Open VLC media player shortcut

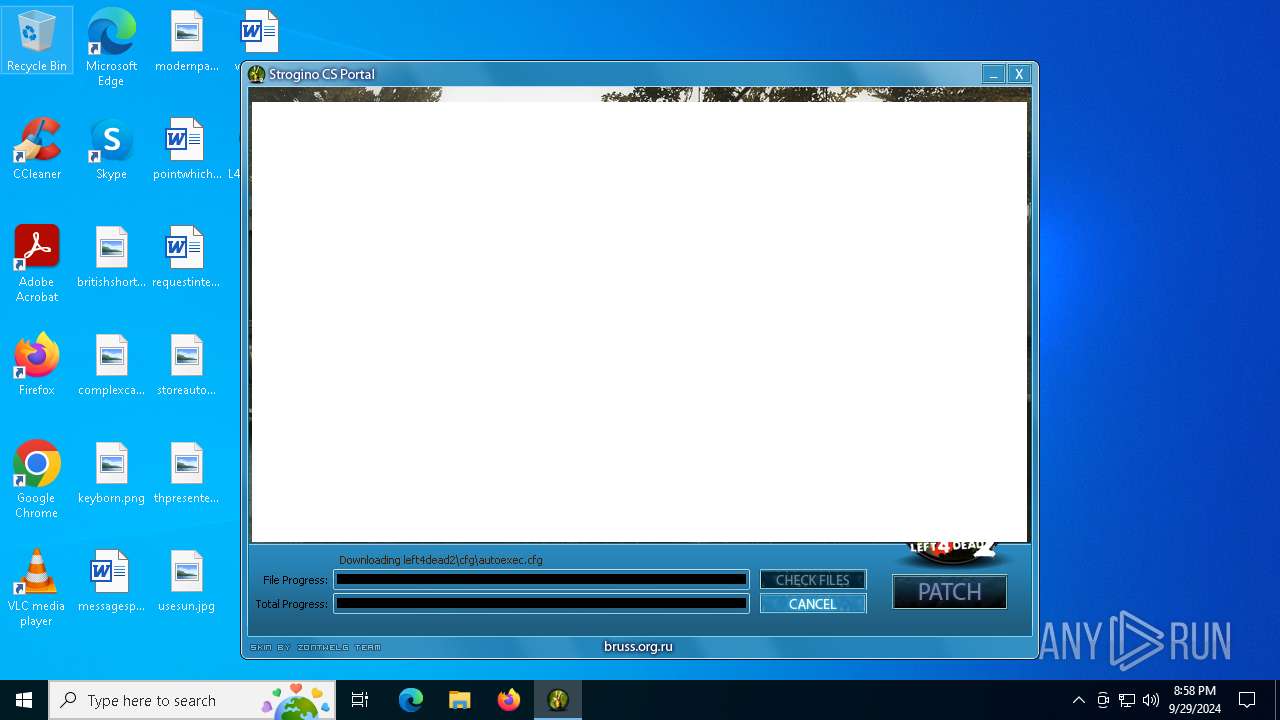click(x=37, y=588)
